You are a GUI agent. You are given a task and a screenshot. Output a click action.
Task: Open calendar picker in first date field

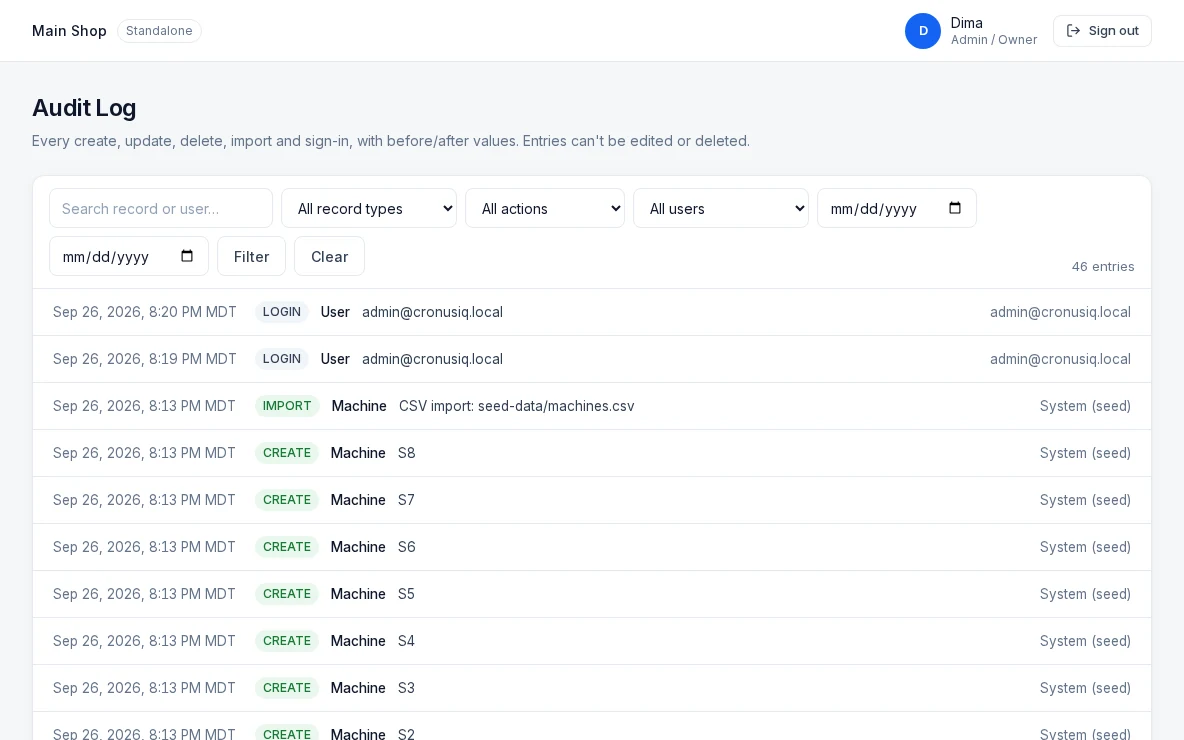pos(954,208)
